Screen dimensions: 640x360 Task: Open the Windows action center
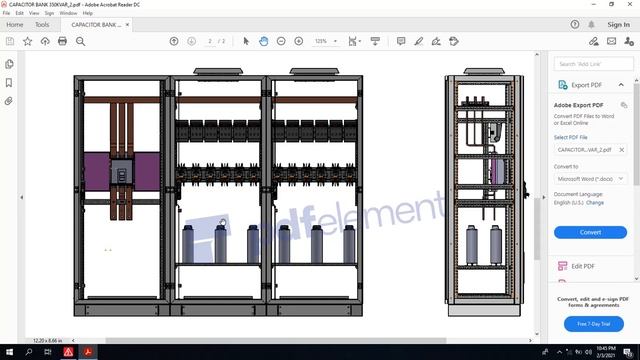coord(628,352)
